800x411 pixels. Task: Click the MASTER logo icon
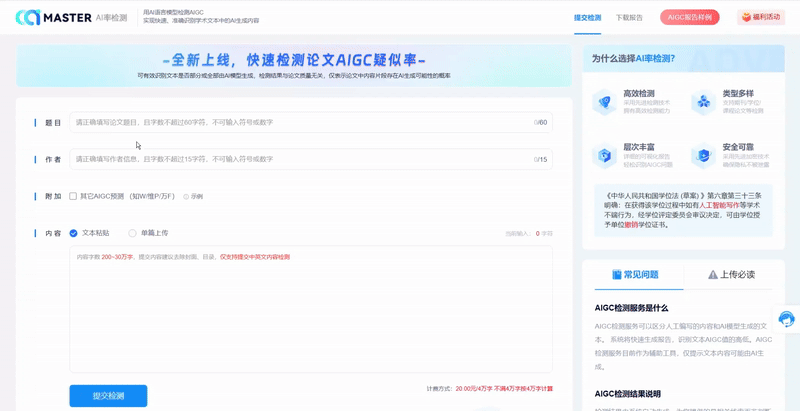pyautogui.click(x=28, y=17)
